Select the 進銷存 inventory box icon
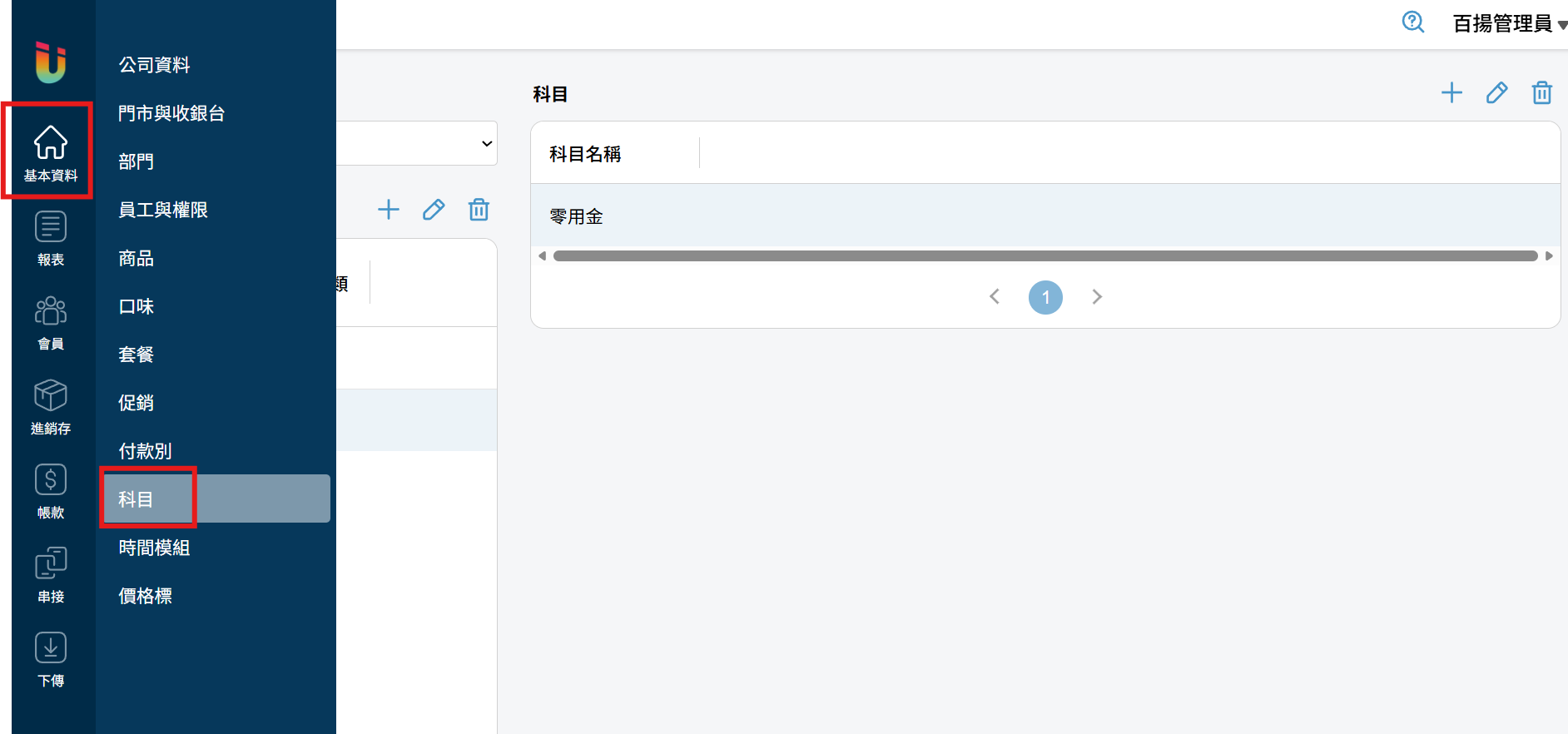Viewport: 1568px width, 734px height. coord(51,405)
